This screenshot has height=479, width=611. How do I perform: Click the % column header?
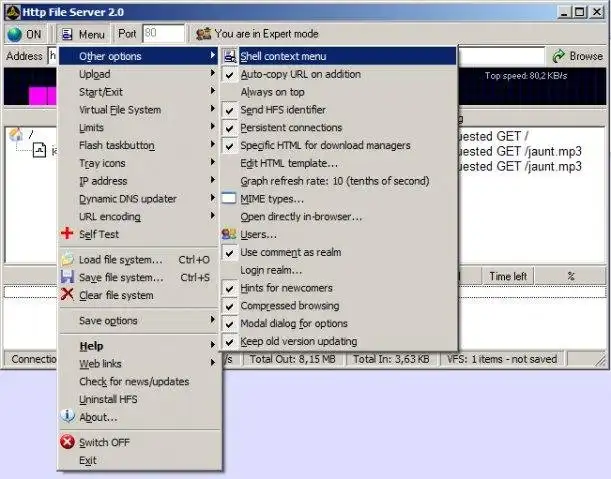[x=570, y=276]
